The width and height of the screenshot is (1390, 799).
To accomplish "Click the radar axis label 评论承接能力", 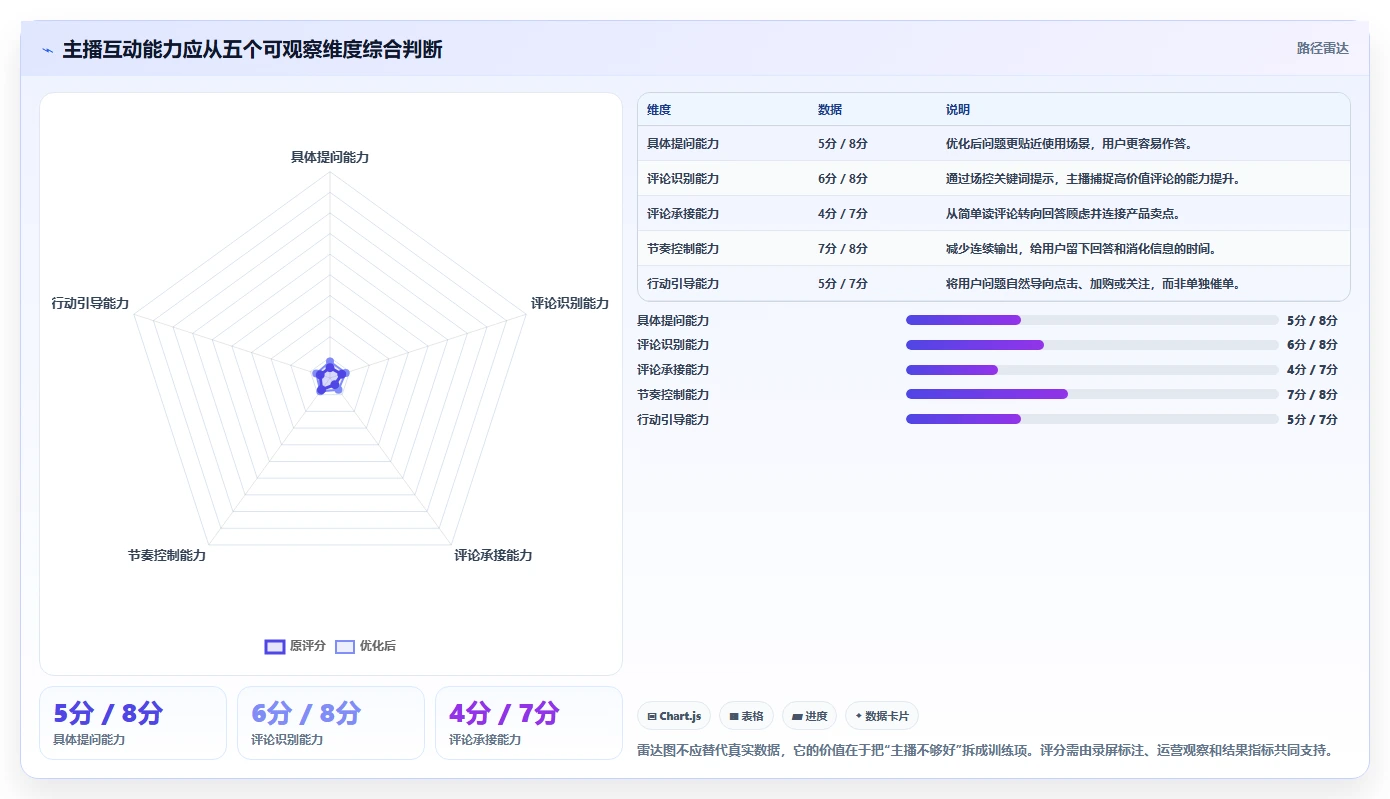I will click(x=493, y=555).
